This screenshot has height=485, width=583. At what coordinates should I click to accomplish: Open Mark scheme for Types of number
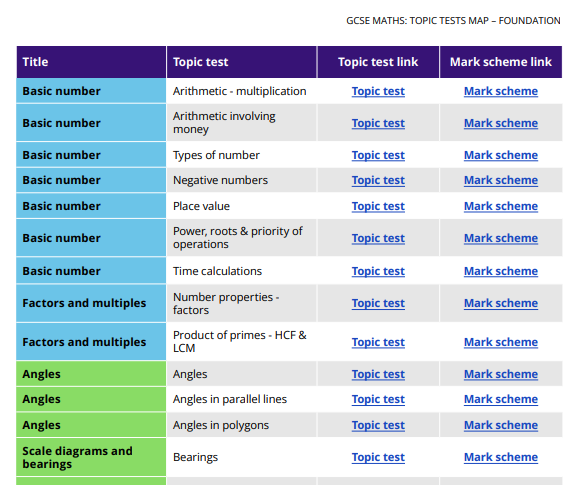pyautogui.click(x=501, y=155)
